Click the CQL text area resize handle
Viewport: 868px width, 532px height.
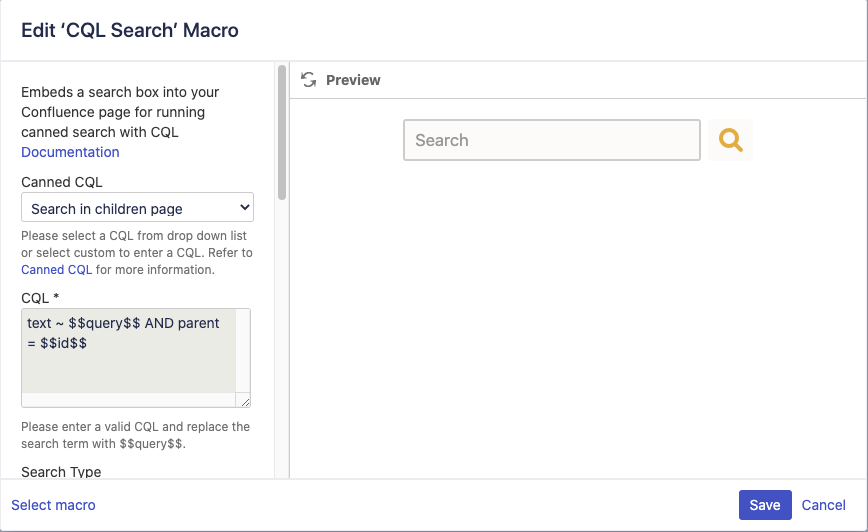pos(244,401)
